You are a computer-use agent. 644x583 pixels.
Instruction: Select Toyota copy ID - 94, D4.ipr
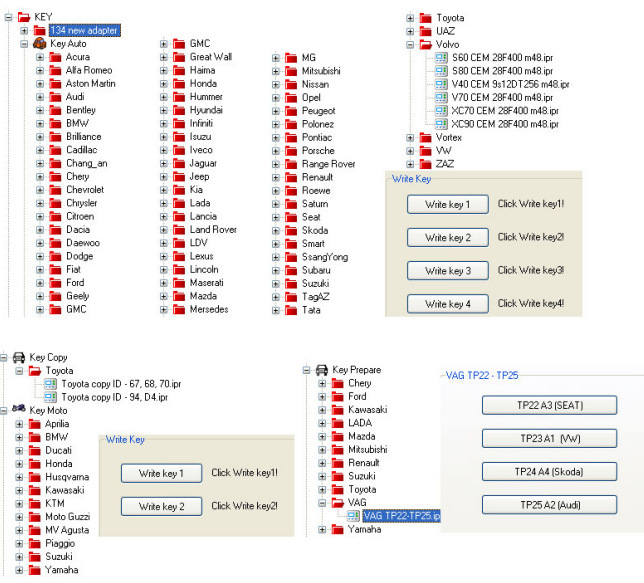[115, 397]
